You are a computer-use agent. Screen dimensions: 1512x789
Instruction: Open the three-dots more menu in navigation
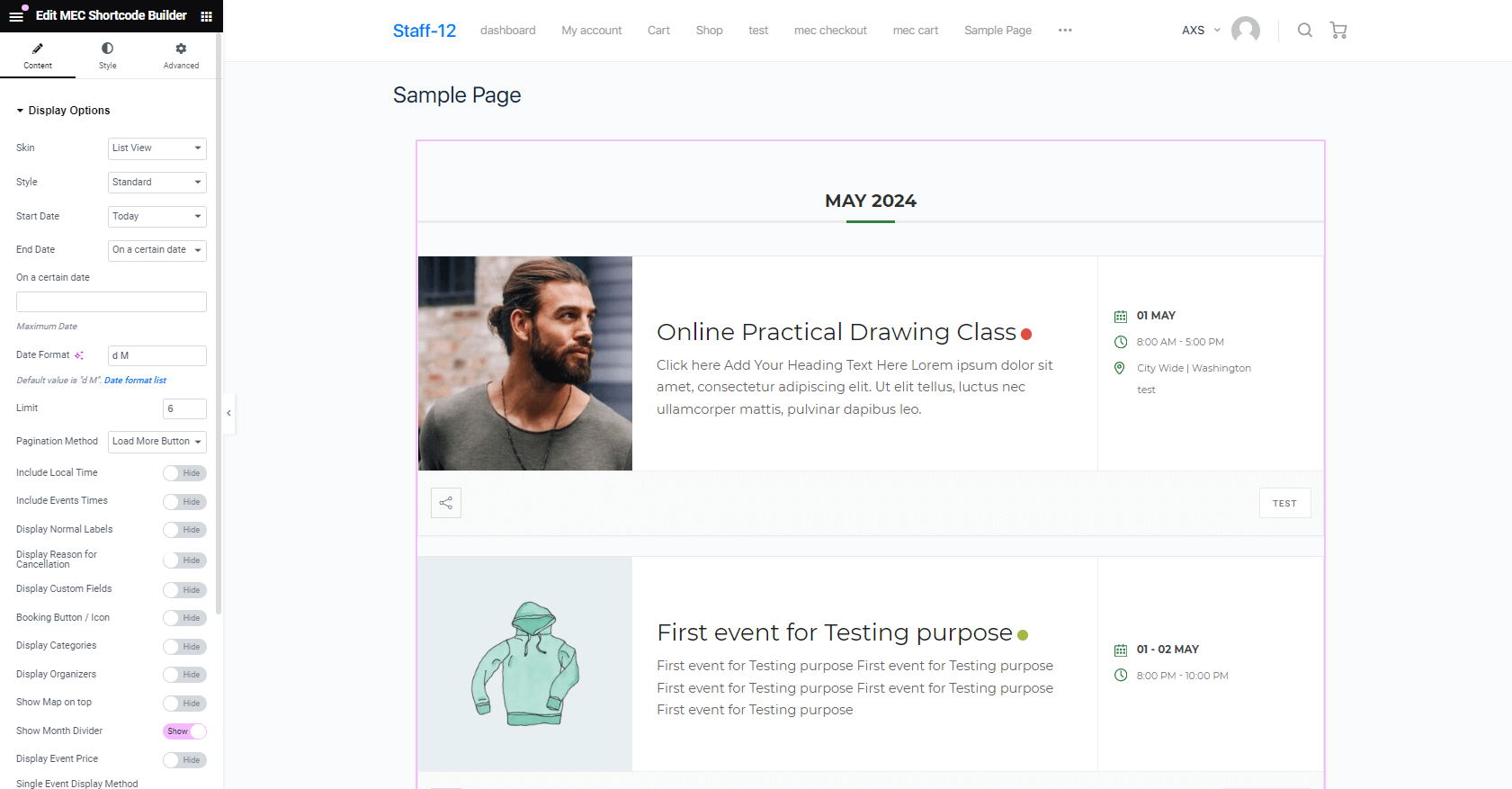[x=1065, y=31]
